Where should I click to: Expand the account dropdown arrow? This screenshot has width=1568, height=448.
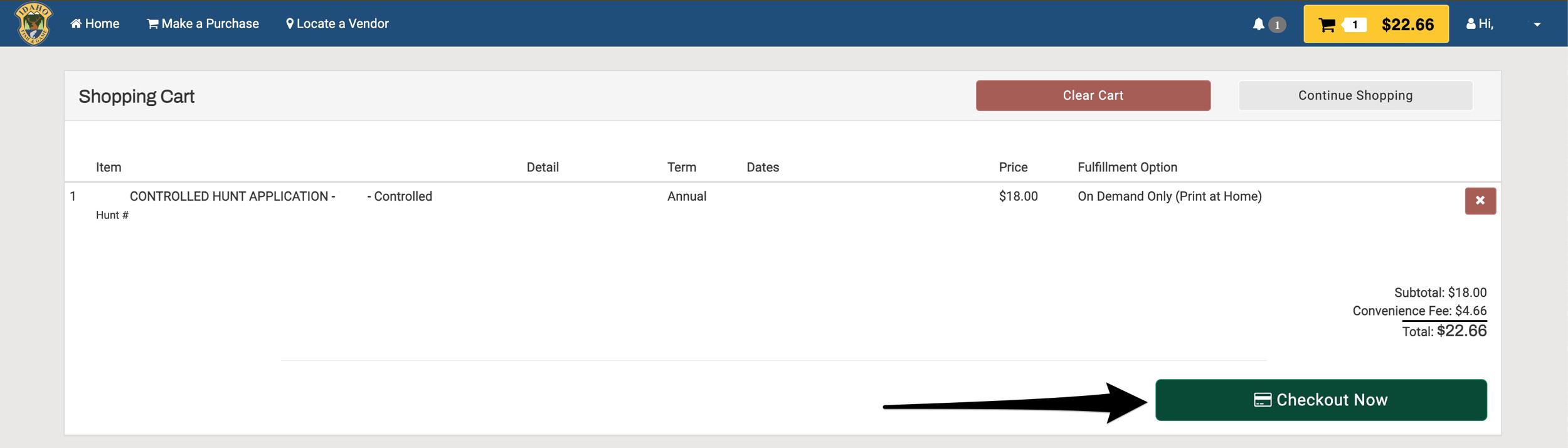pos(1537,24)
